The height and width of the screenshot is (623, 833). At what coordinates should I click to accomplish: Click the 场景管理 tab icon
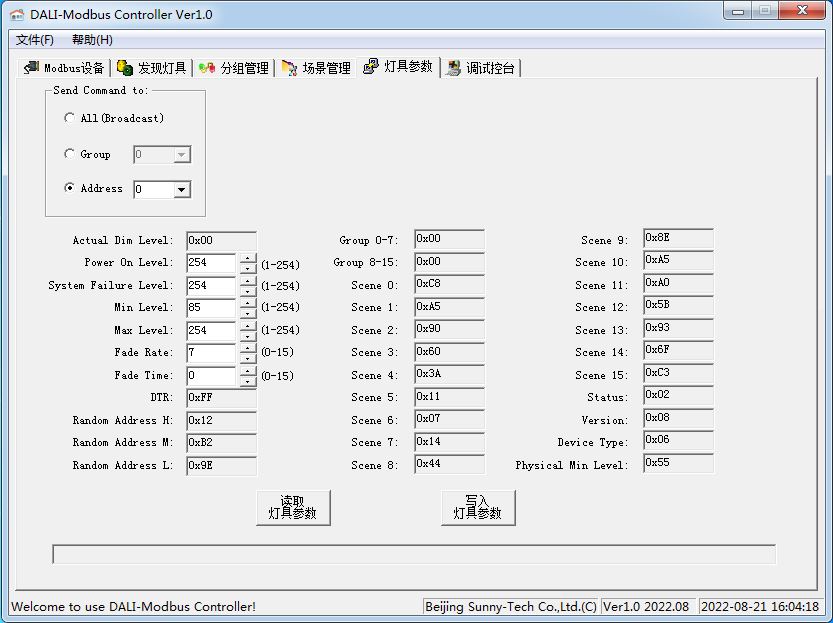point(289,68)
